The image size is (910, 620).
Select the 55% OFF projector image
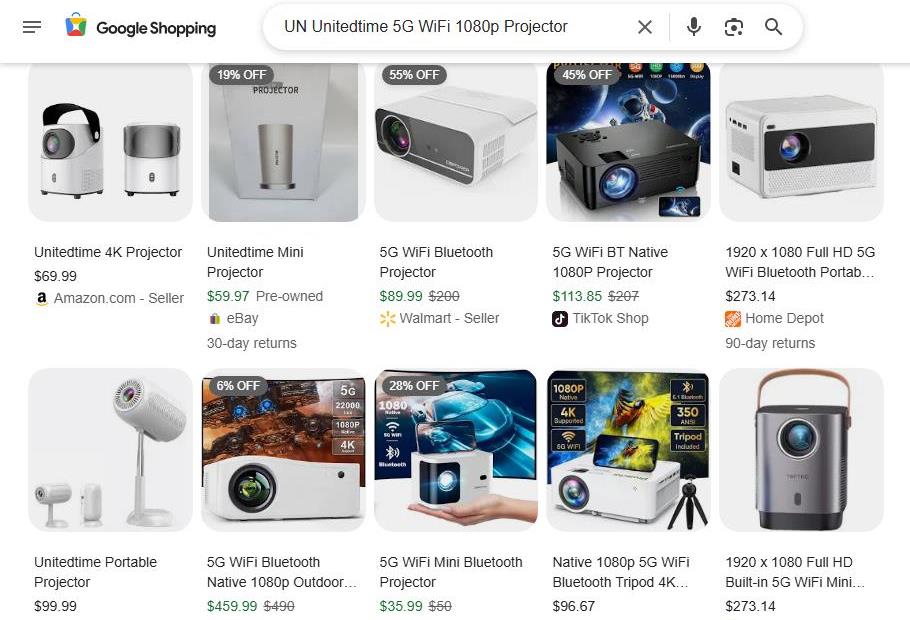[456, 142]
